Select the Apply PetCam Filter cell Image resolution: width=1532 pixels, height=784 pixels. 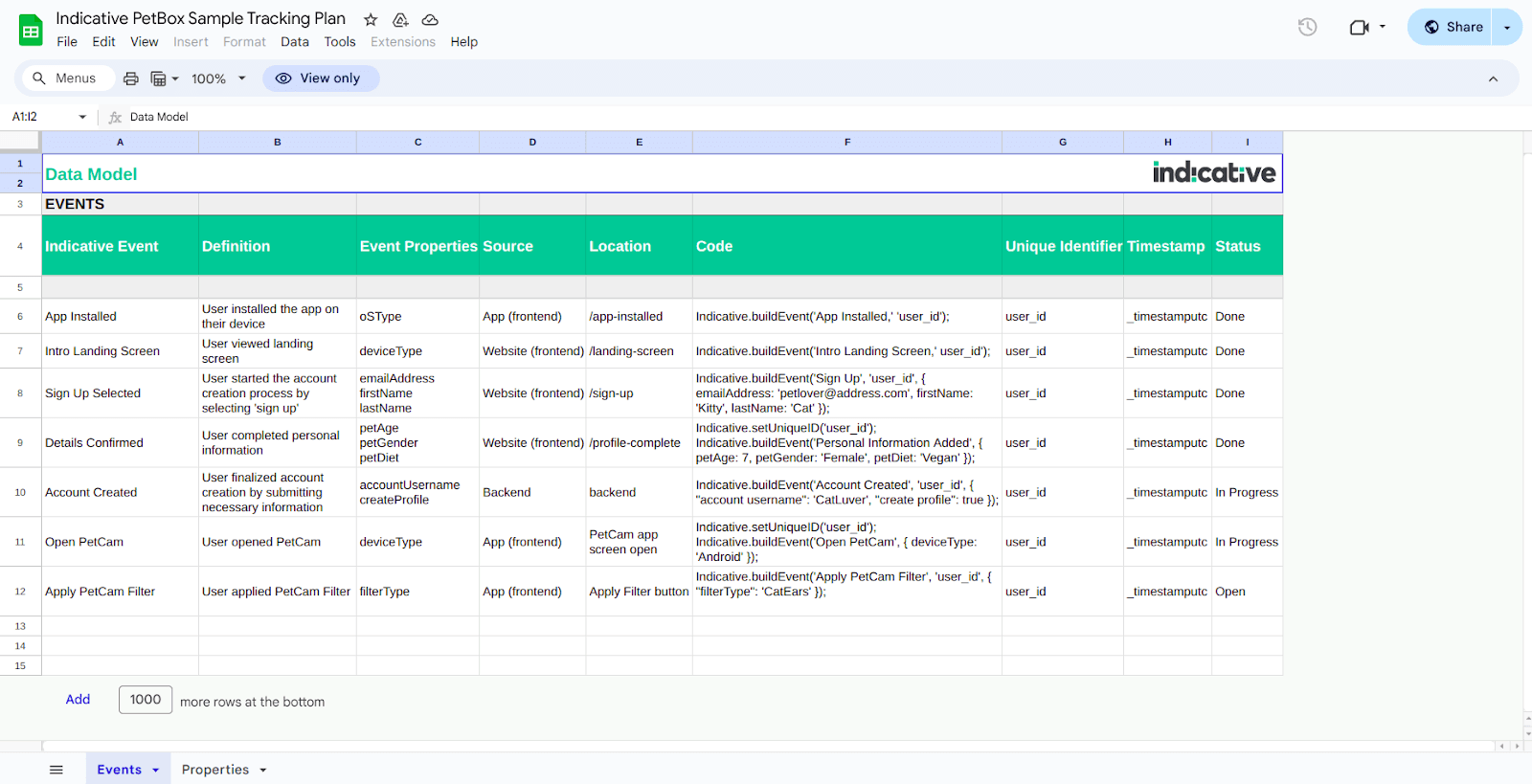coord(121,592)
